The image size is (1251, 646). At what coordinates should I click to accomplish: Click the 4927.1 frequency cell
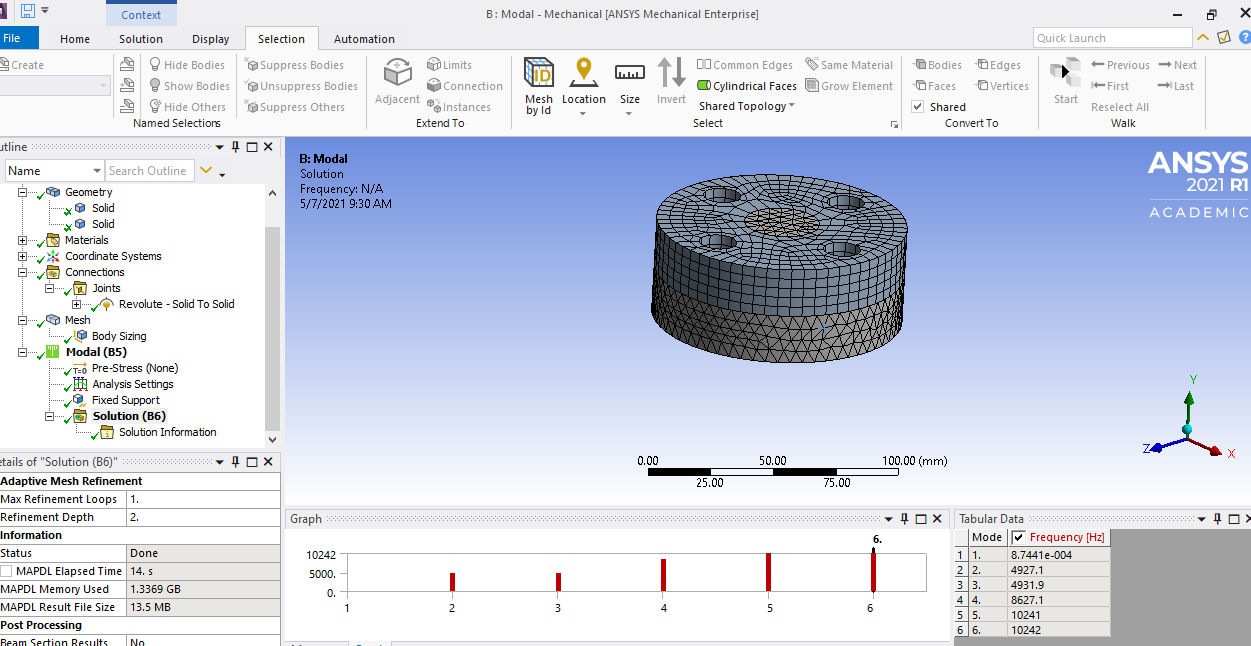[x=1058, y=570]
